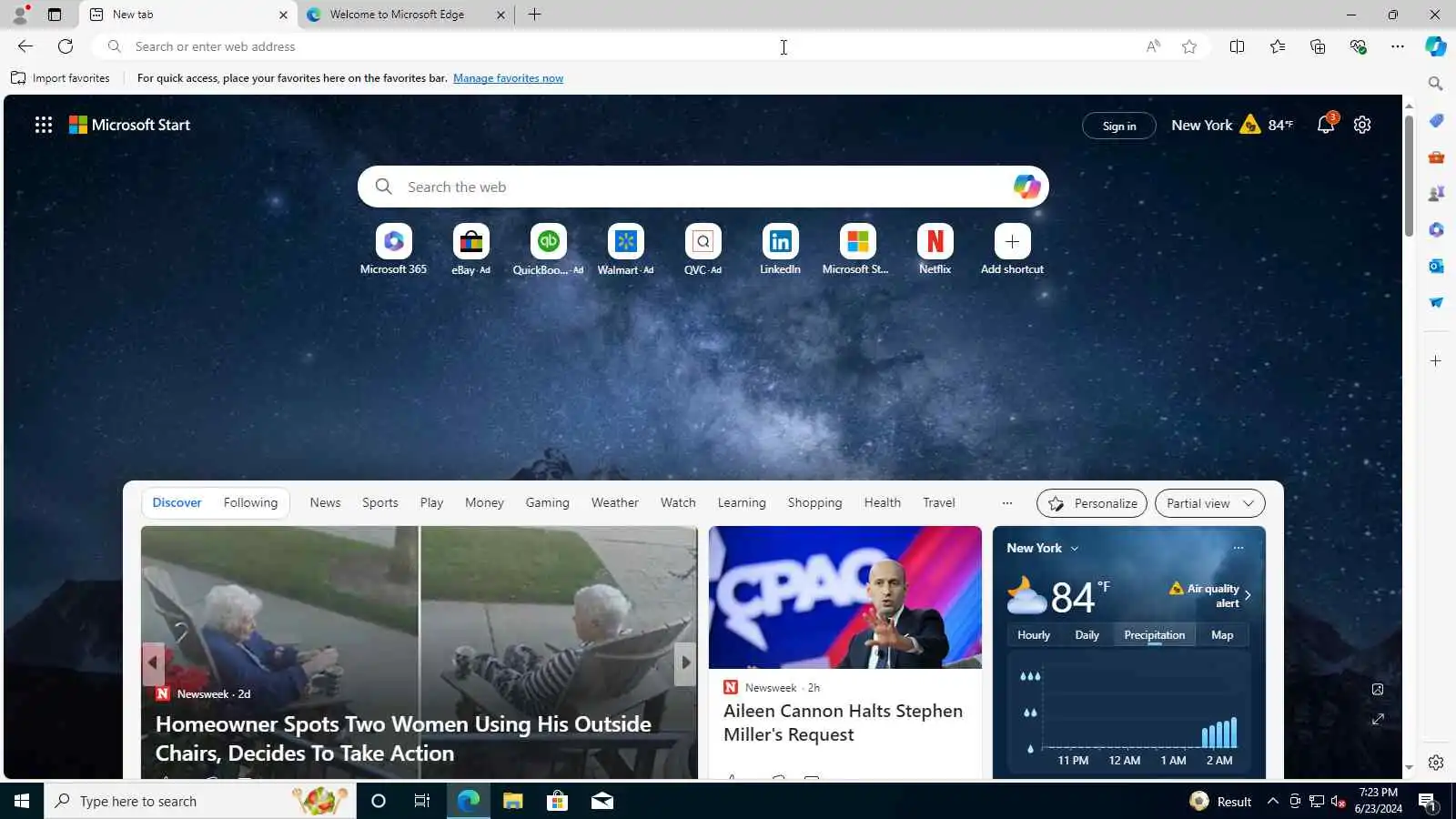
Task: Click the taskbar search box
Action: [200, 801]
